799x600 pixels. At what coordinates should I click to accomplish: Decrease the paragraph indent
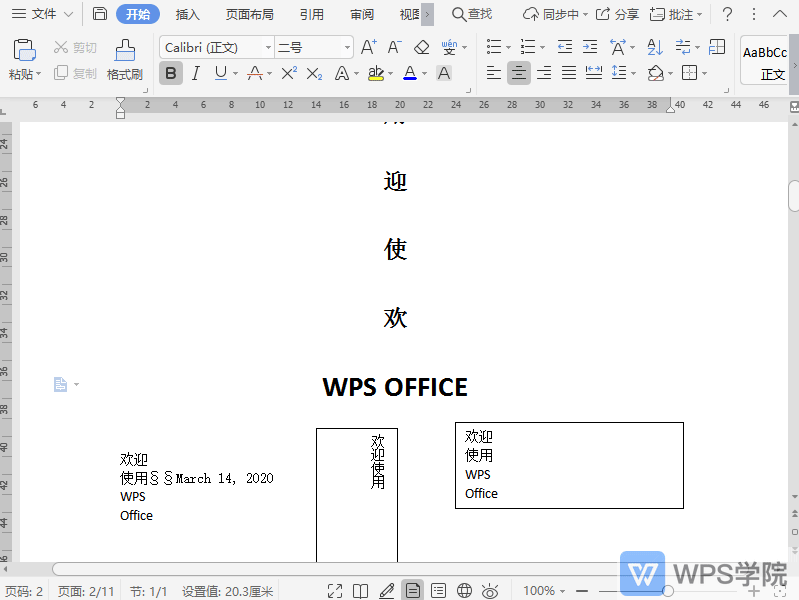point(565,47)
